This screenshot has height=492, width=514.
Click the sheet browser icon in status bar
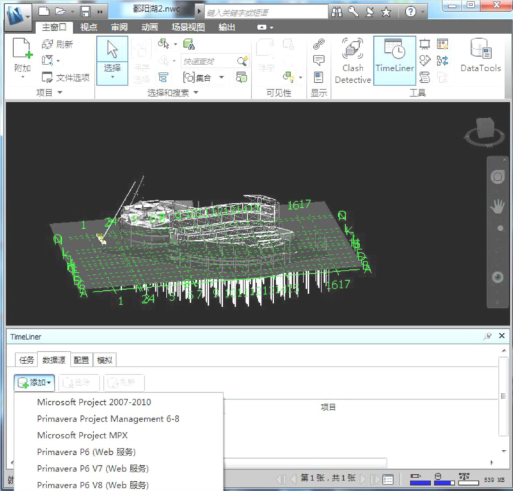click(388, 479)
